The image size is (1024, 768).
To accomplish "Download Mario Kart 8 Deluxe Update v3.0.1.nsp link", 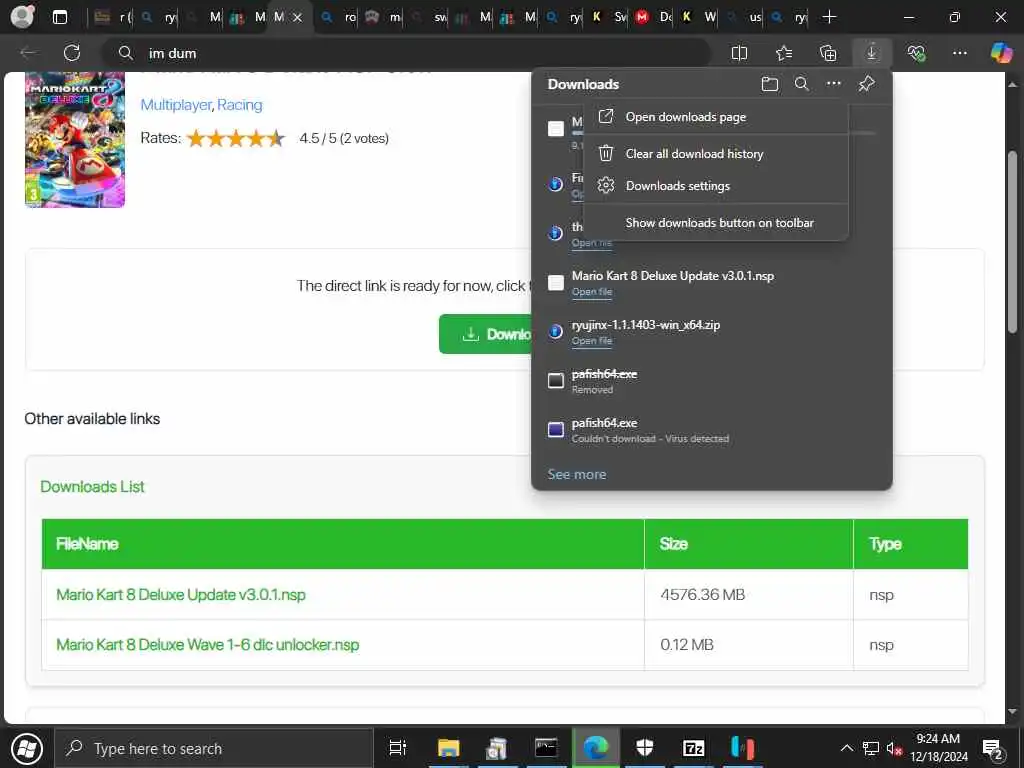I will [181, 595].
